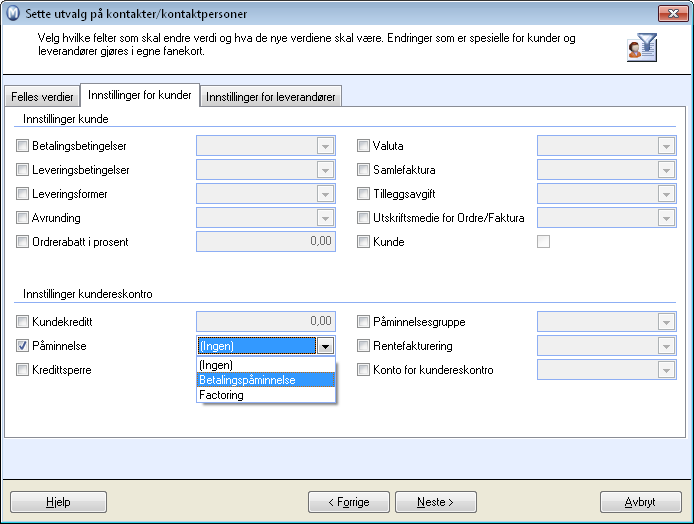Go back with the Forrige button
Image resolution: width=694 pixels, height=524 pixels.
349,502
